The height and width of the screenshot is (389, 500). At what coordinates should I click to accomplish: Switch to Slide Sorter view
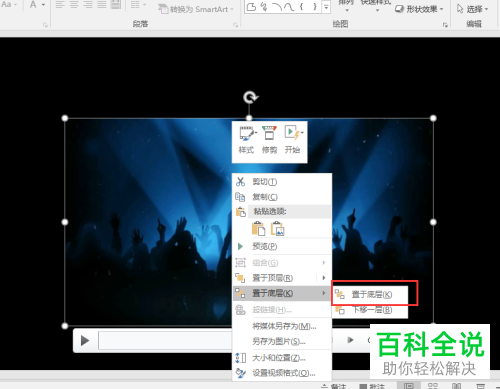pyautogui.click(x=433, y=386)
